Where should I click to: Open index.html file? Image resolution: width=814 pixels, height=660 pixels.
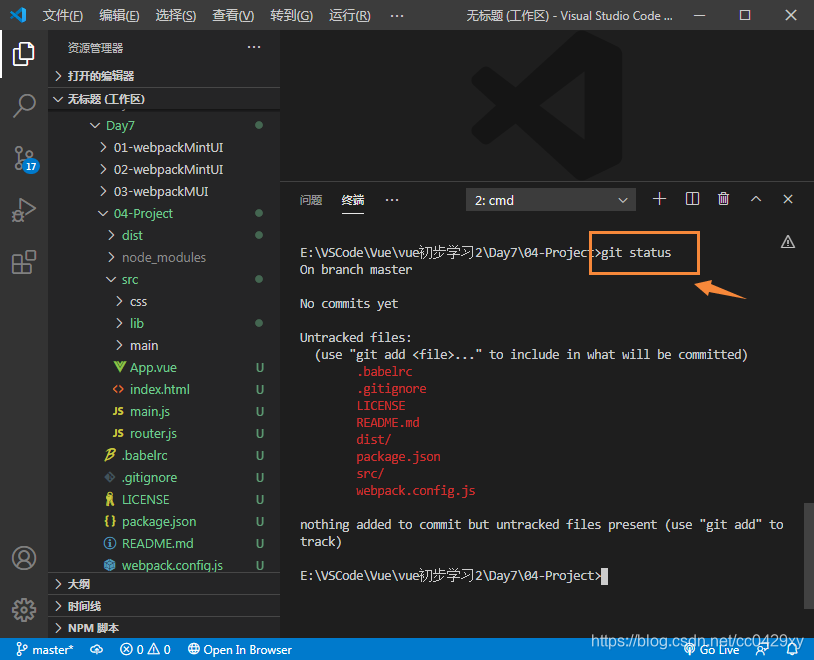click(x=164, y=389)
